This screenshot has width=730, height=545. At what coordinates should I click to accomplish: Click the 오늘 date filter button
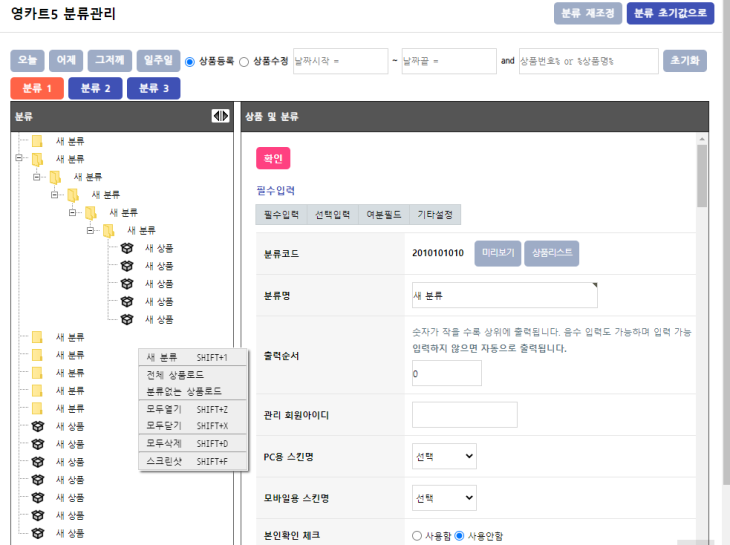27,61
